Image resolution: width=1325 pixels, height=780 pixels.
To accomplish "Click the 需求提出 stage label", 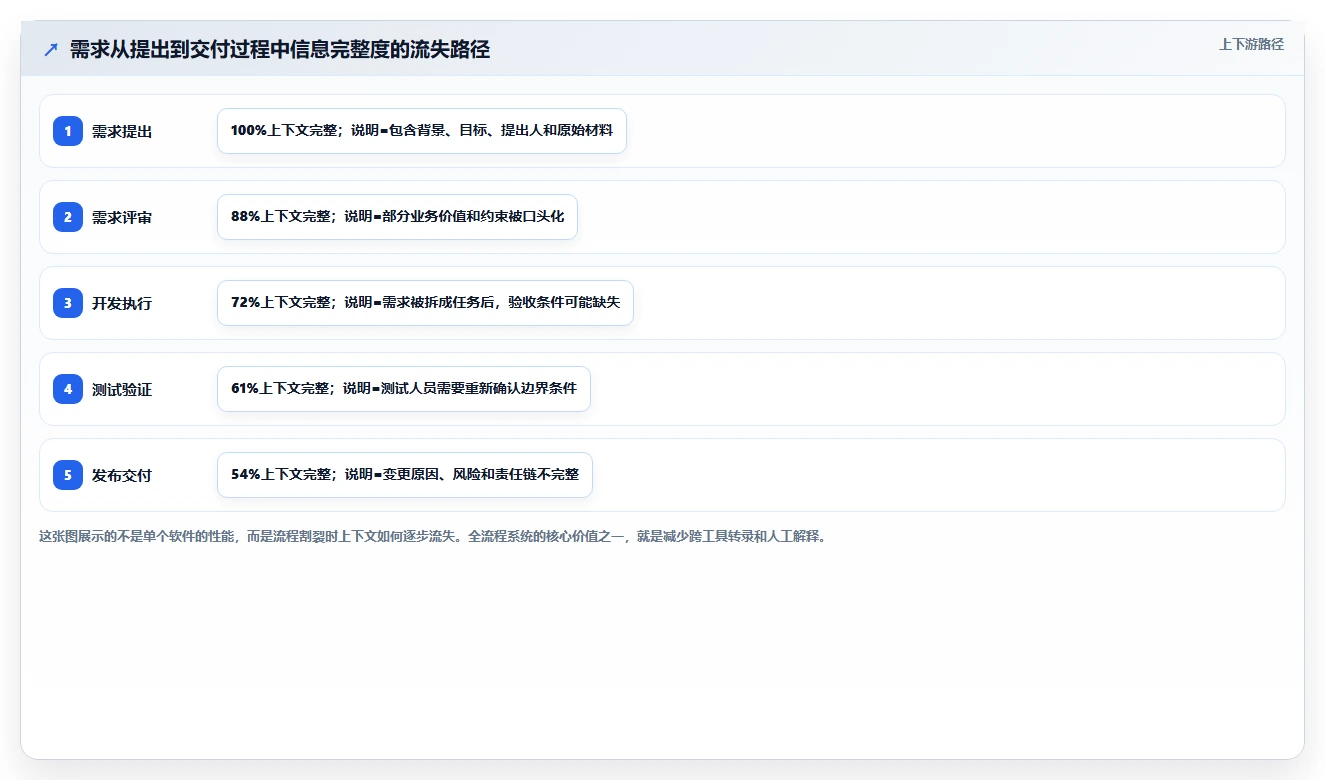I will coord(122,131).
